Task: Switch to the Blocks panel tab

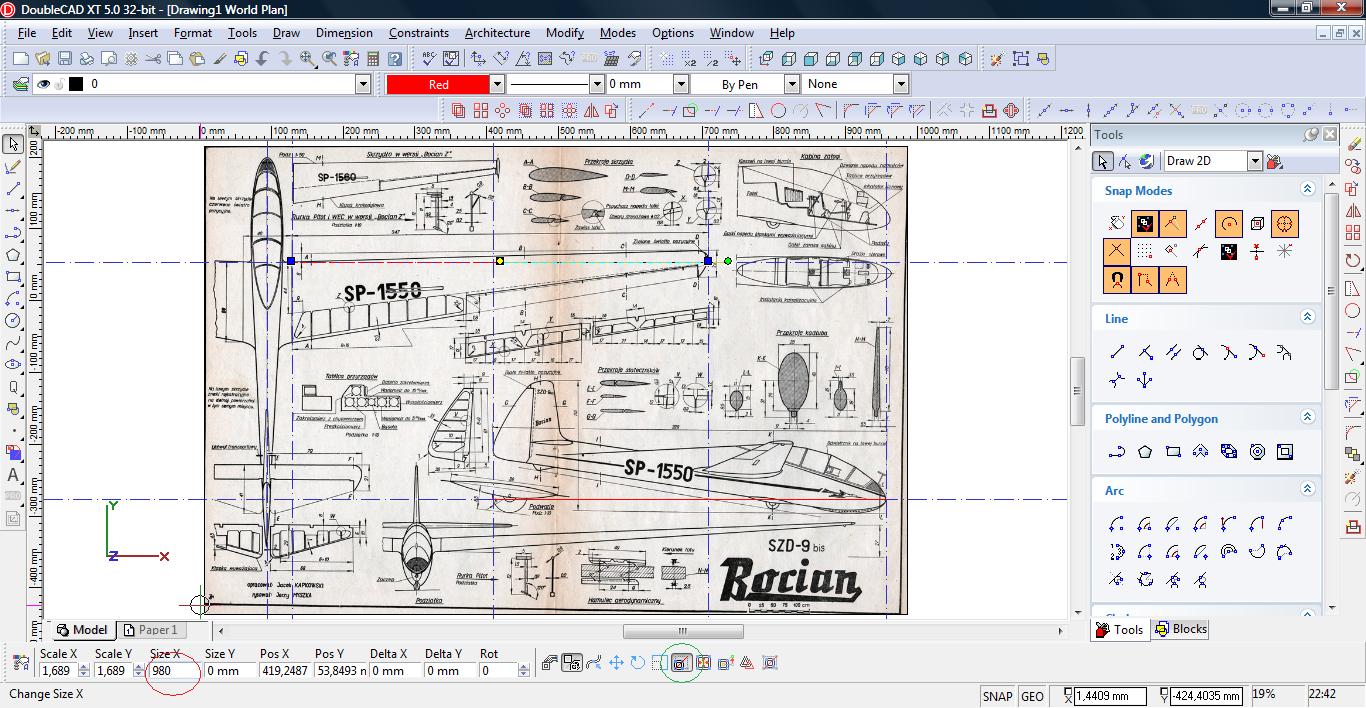Action: [x=1181, y=629]
